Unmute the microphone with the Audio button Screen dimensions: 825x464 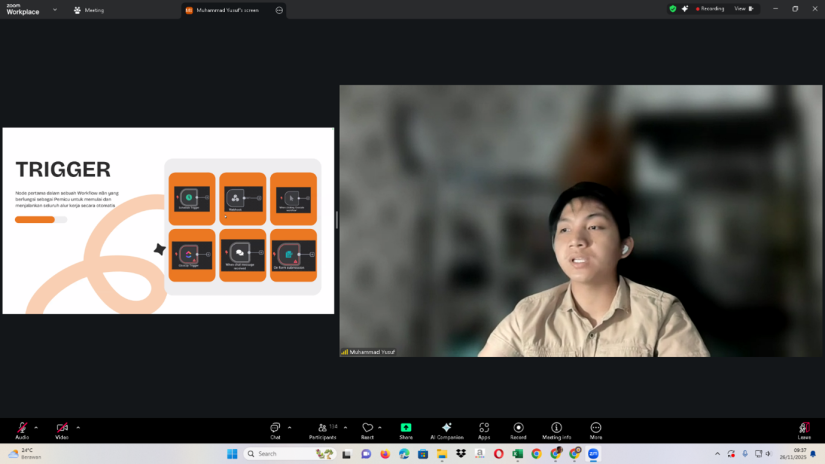(21, 428)
